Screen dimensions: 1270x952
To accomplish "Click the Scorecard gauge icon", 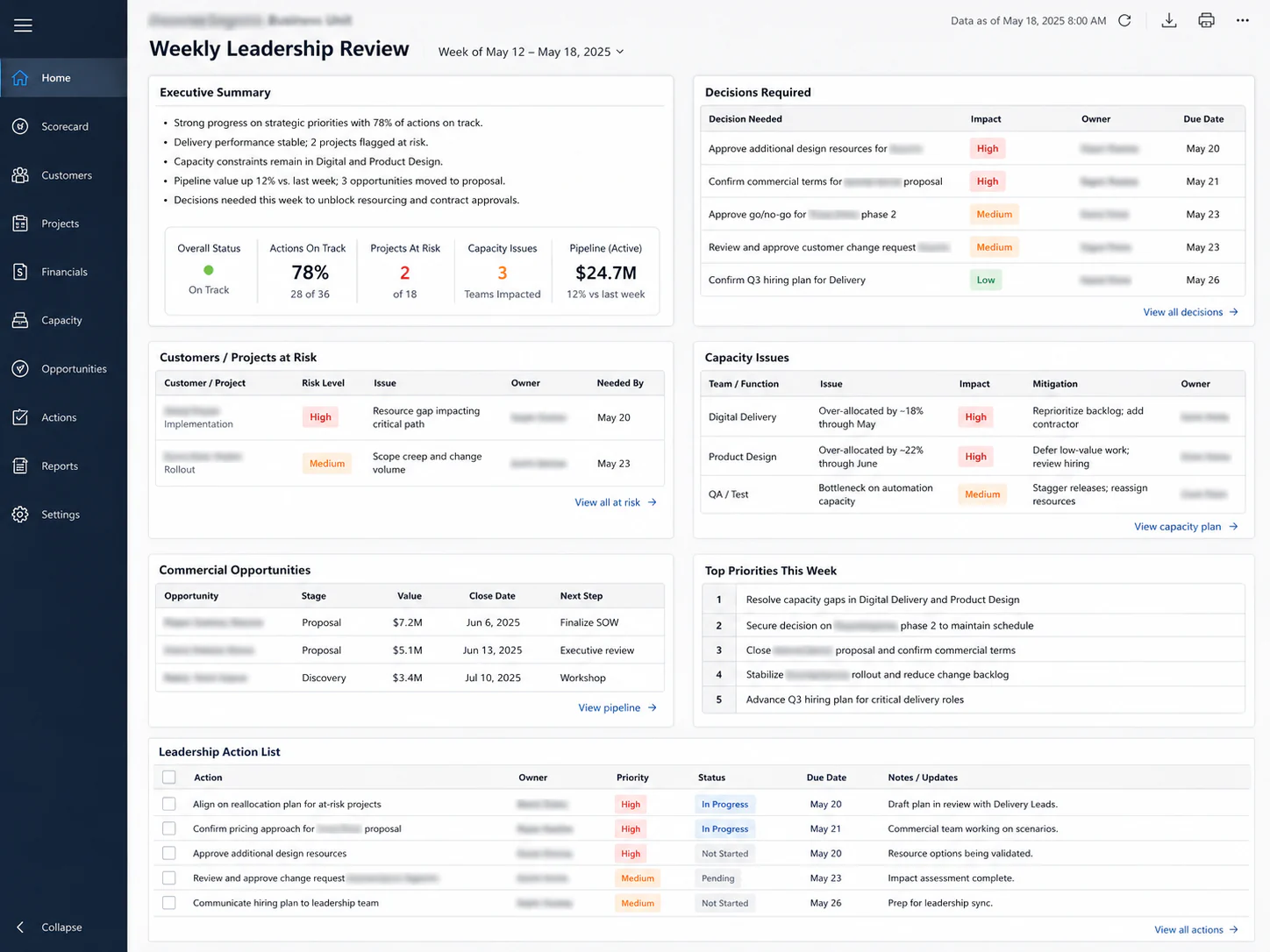I will click(20, 126).
